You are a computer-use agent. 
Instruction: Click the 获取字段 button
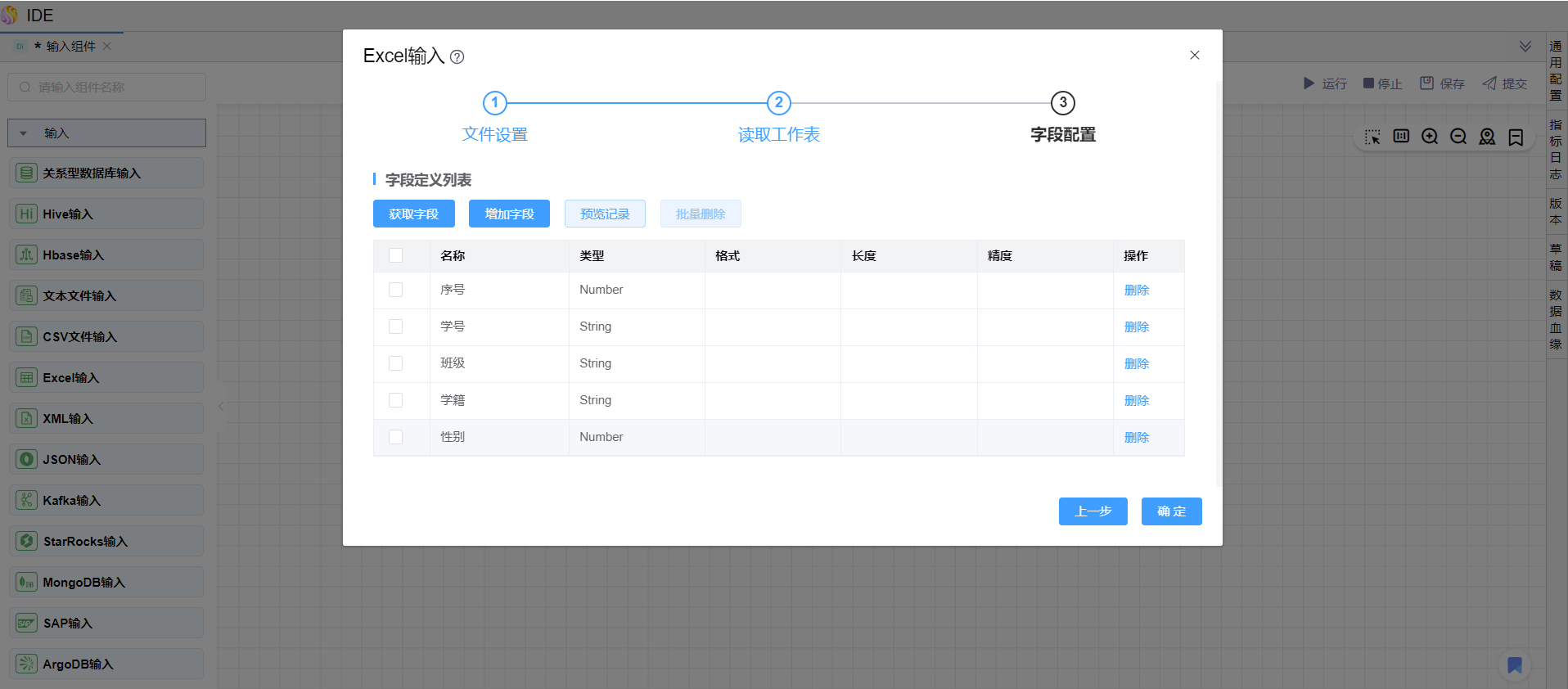coord(413,214)
